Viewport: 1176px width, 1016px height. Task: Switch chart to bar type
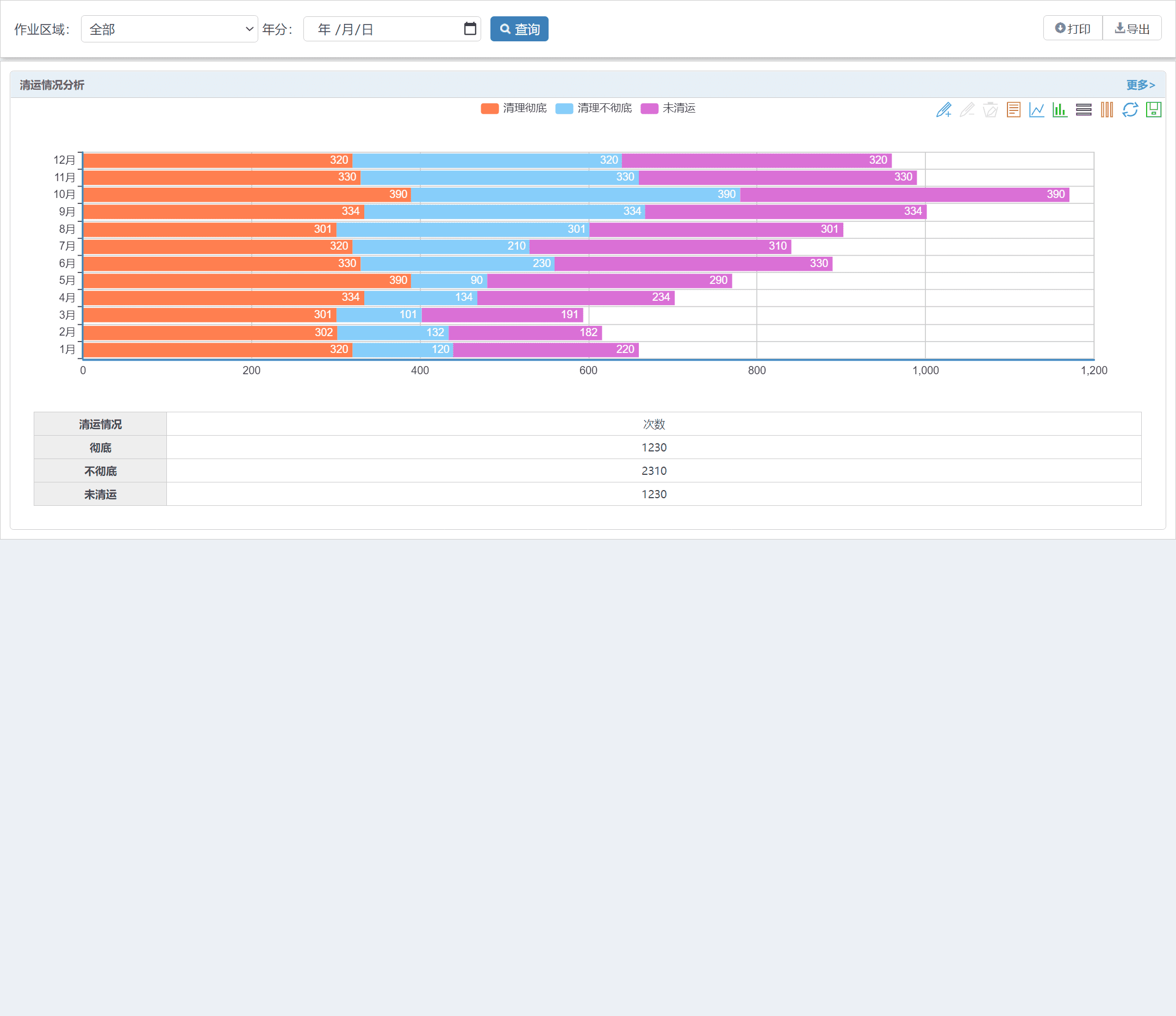coord(1060,110)
